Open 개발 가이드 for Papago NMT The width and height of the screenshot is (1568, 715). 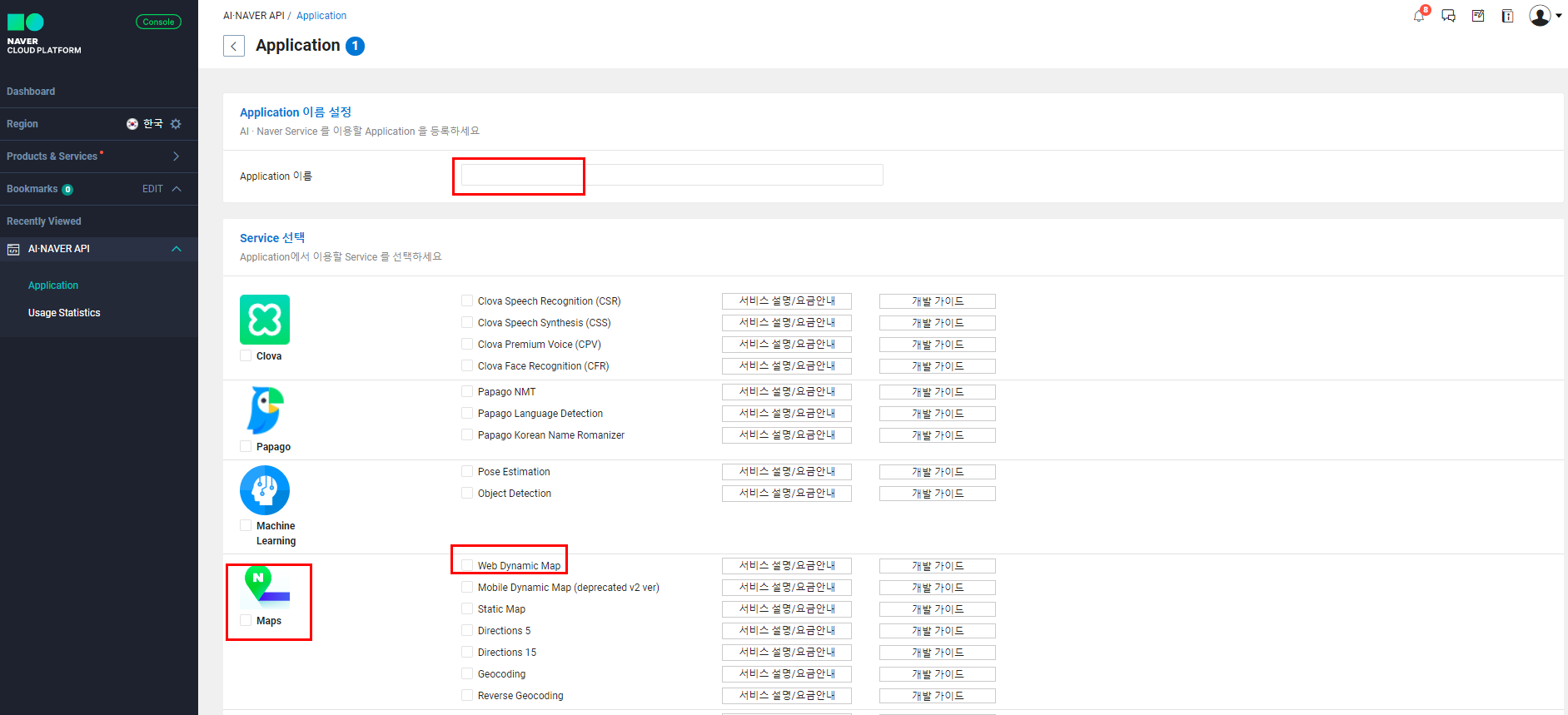[x=938, y=392]
